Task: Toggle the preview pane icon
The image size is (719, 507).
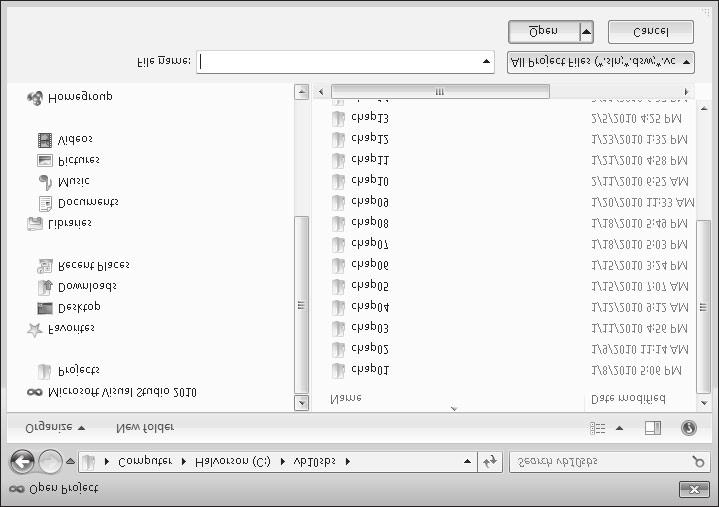Action: (653, 428)
